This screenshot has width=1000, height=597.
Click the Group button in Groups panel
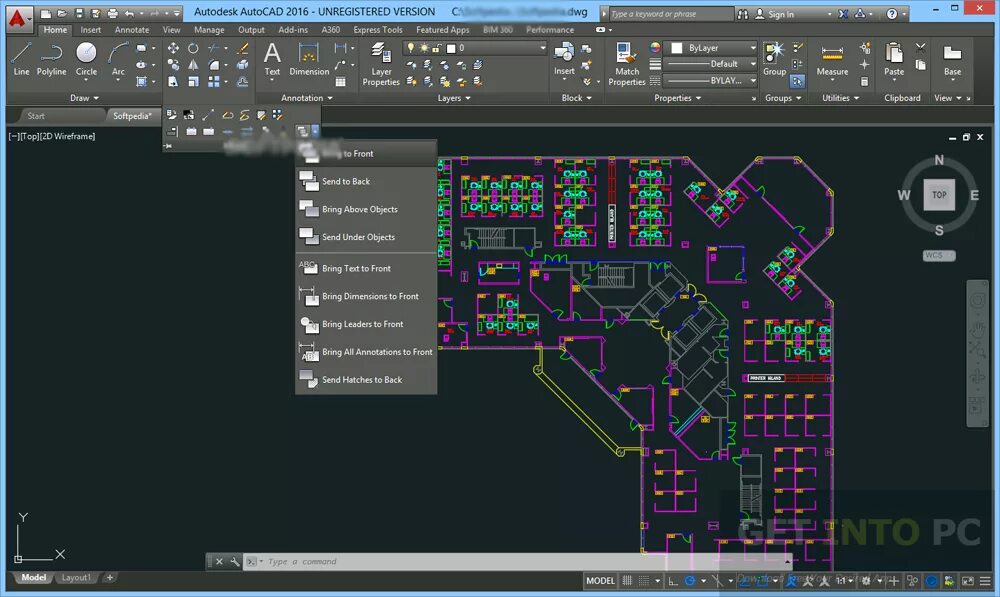click(x=774, y=55)
